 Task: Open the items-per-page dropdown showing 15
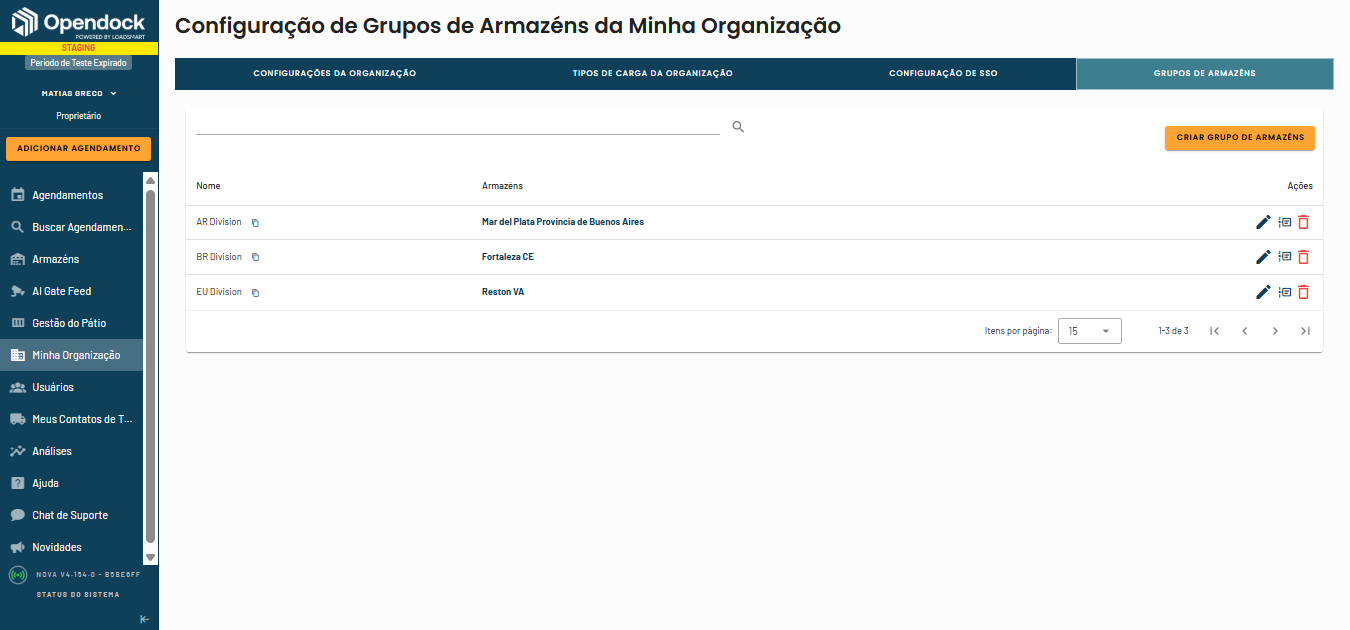1090,331
